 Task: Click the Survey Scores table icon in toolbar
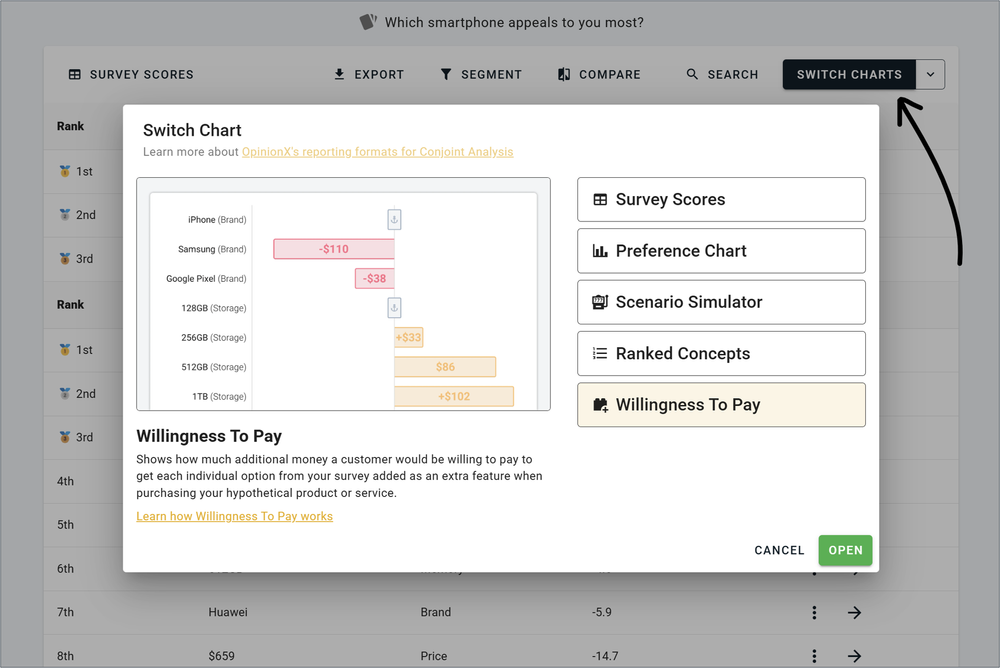pos(75,75)
